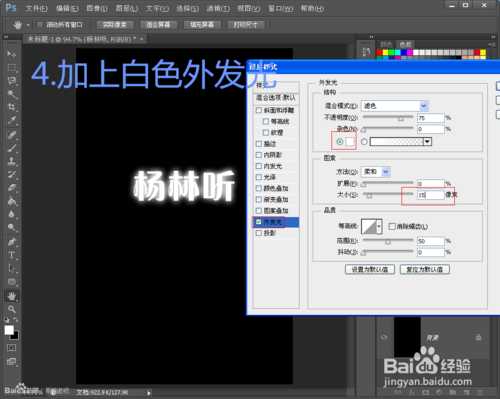500x399 pixels.
Task: Enable 内发光 style checkbox
Action: tap(259, 166)
